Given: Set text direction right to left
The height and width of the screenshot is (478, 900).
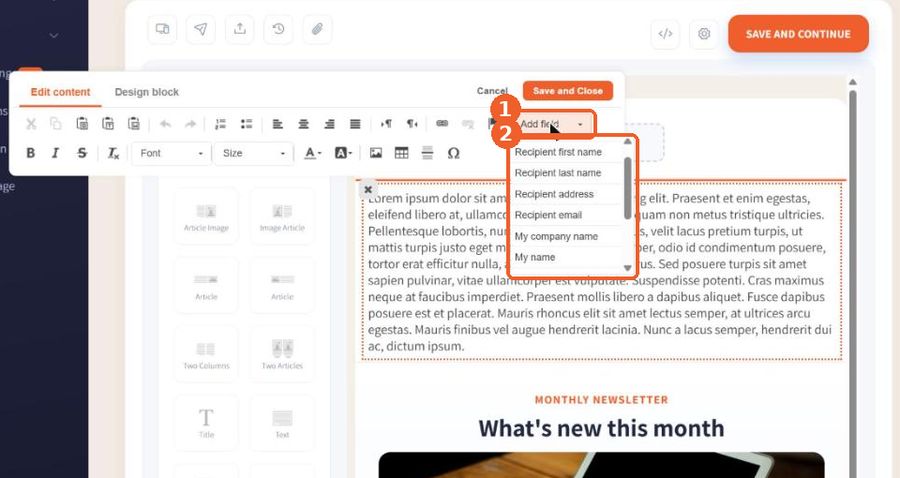Looking at the screenshot, I should 412,124.
